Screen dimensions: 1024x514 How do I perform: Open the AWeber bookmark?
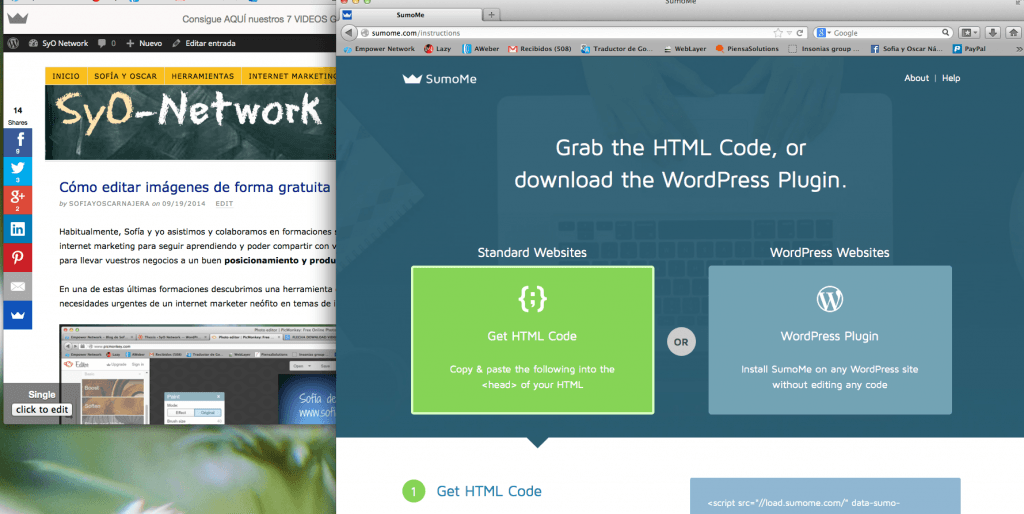(x=481, y=48)
